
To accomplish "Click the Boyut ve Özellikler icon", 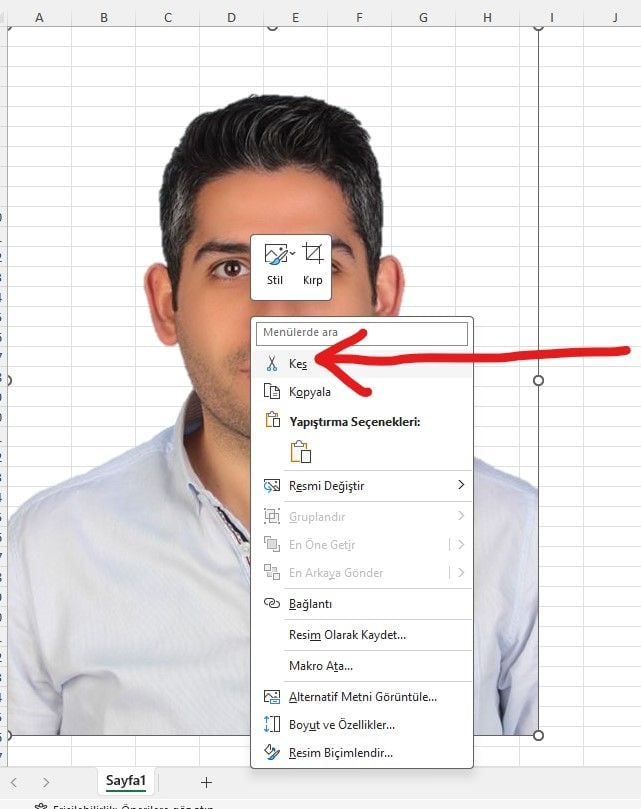I will point(272,724).
